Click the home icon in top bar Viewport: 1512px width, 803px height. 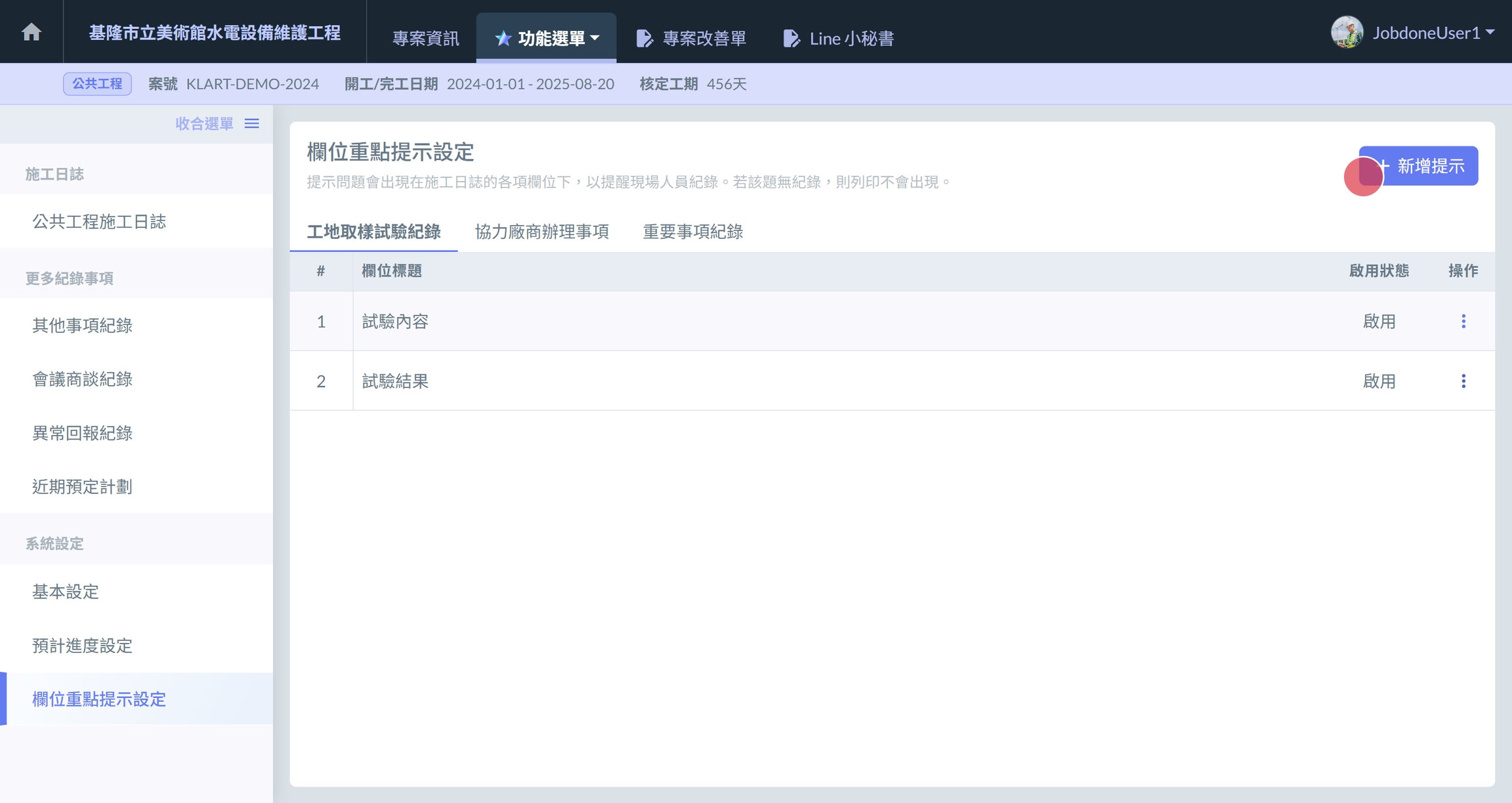(x=31, y=31)
